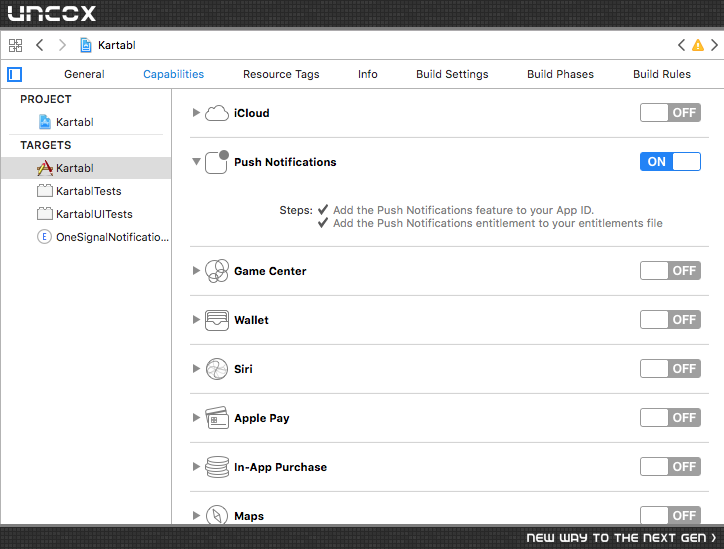Jump to next issue arrow
Screen dimensions: 724x549
714,45
